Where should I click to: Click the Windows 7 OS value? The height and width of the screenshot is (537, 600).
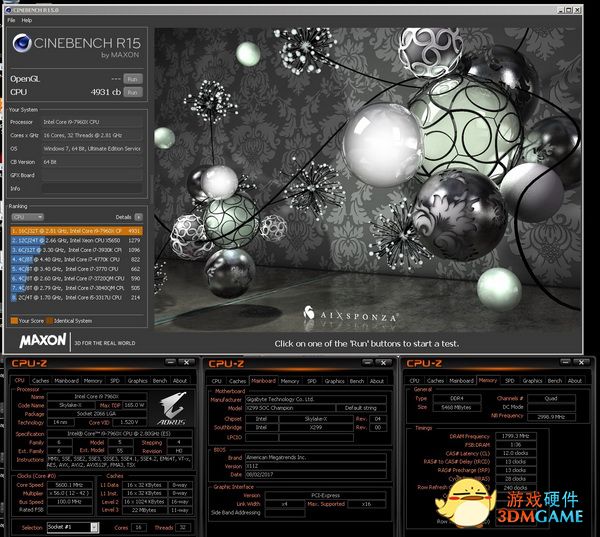[92, 149]
